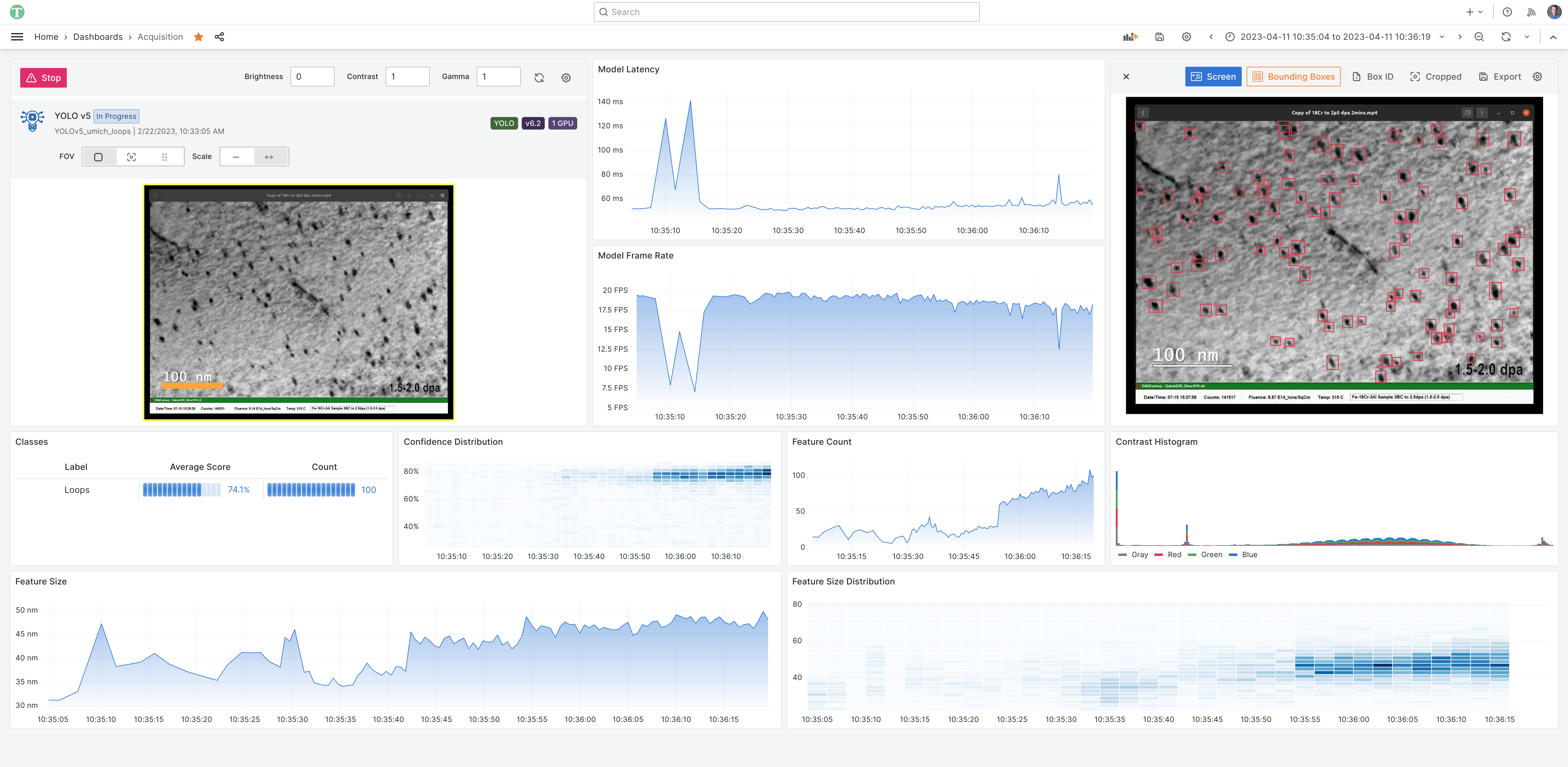Open the news feed RSS icon
1568x767 pixels.
[x=1531, y=12]
